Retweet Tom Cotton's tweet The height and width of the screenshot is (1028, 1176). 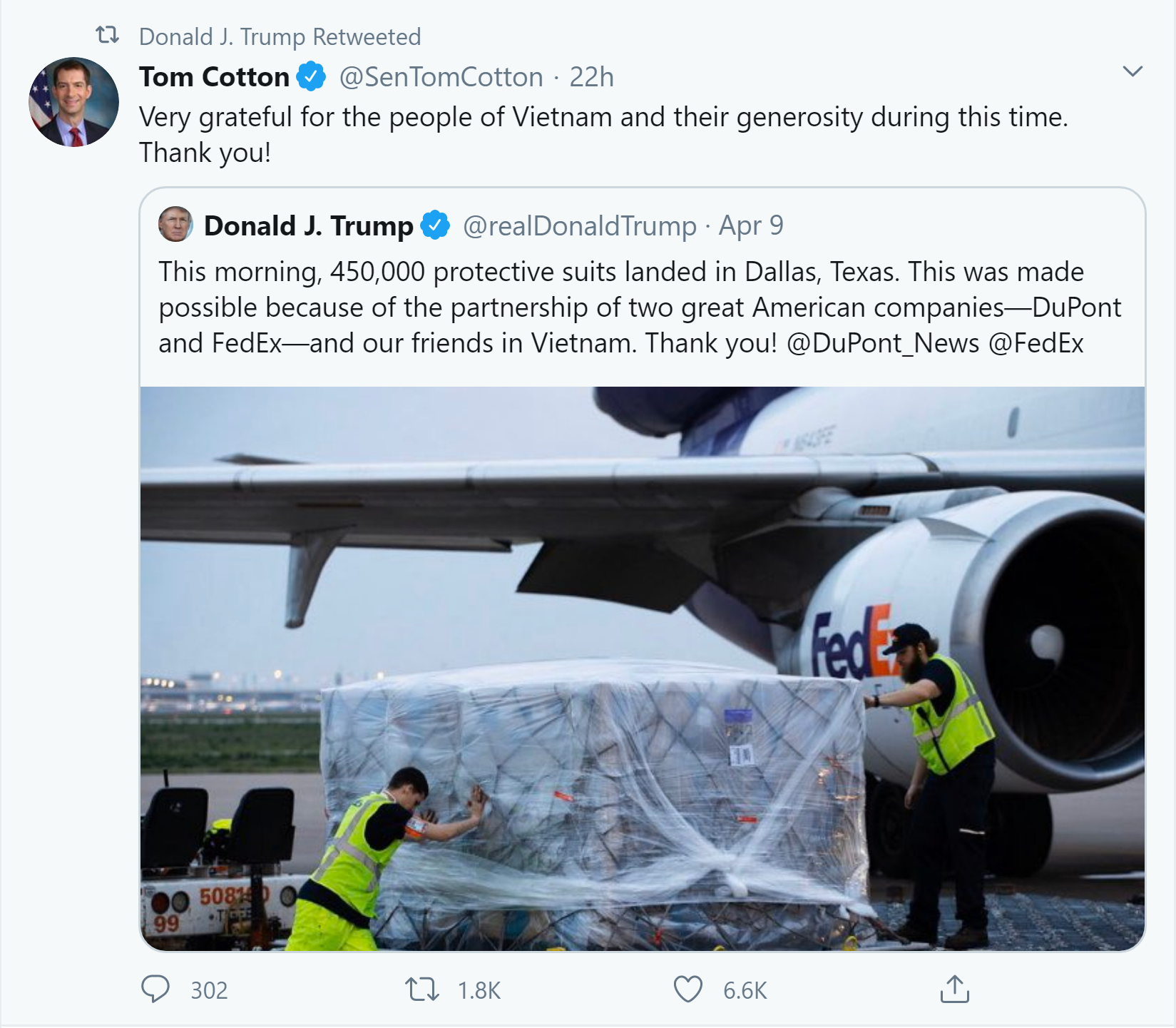422,989
